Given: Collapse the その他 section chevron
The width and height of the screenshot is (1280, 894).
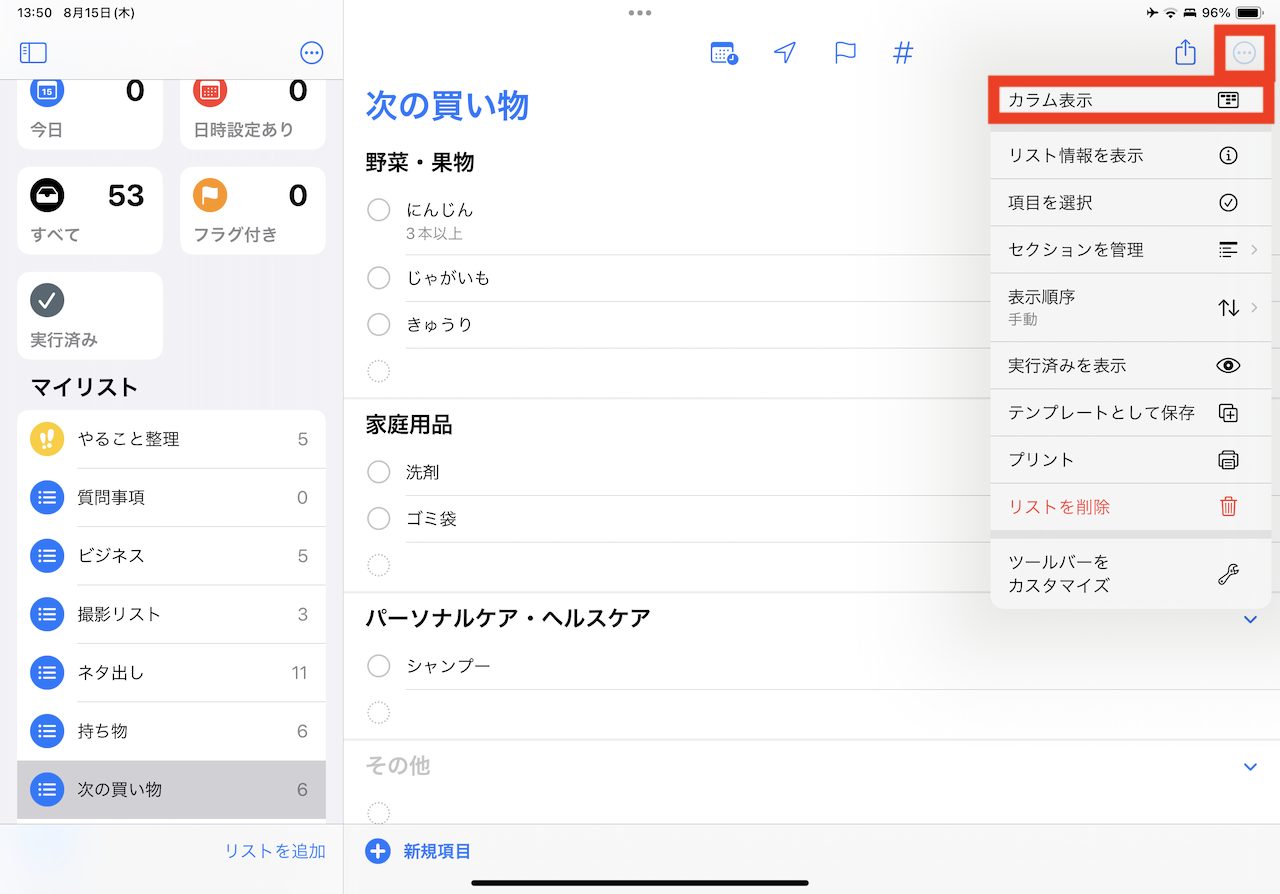Looking at the screenshot, I should 1250,767.
